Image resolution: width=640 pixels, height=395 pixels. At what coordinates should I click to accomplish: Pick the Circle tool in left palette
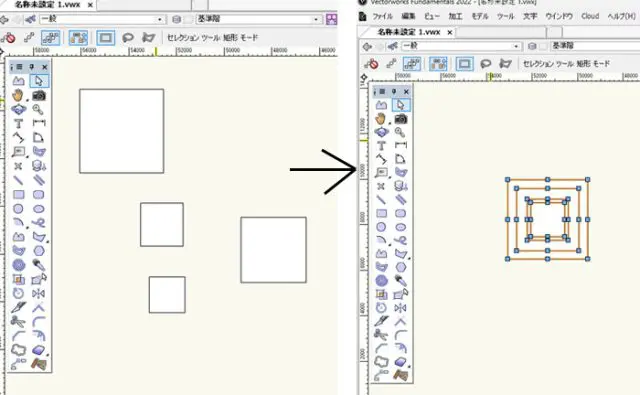[18, 209]
